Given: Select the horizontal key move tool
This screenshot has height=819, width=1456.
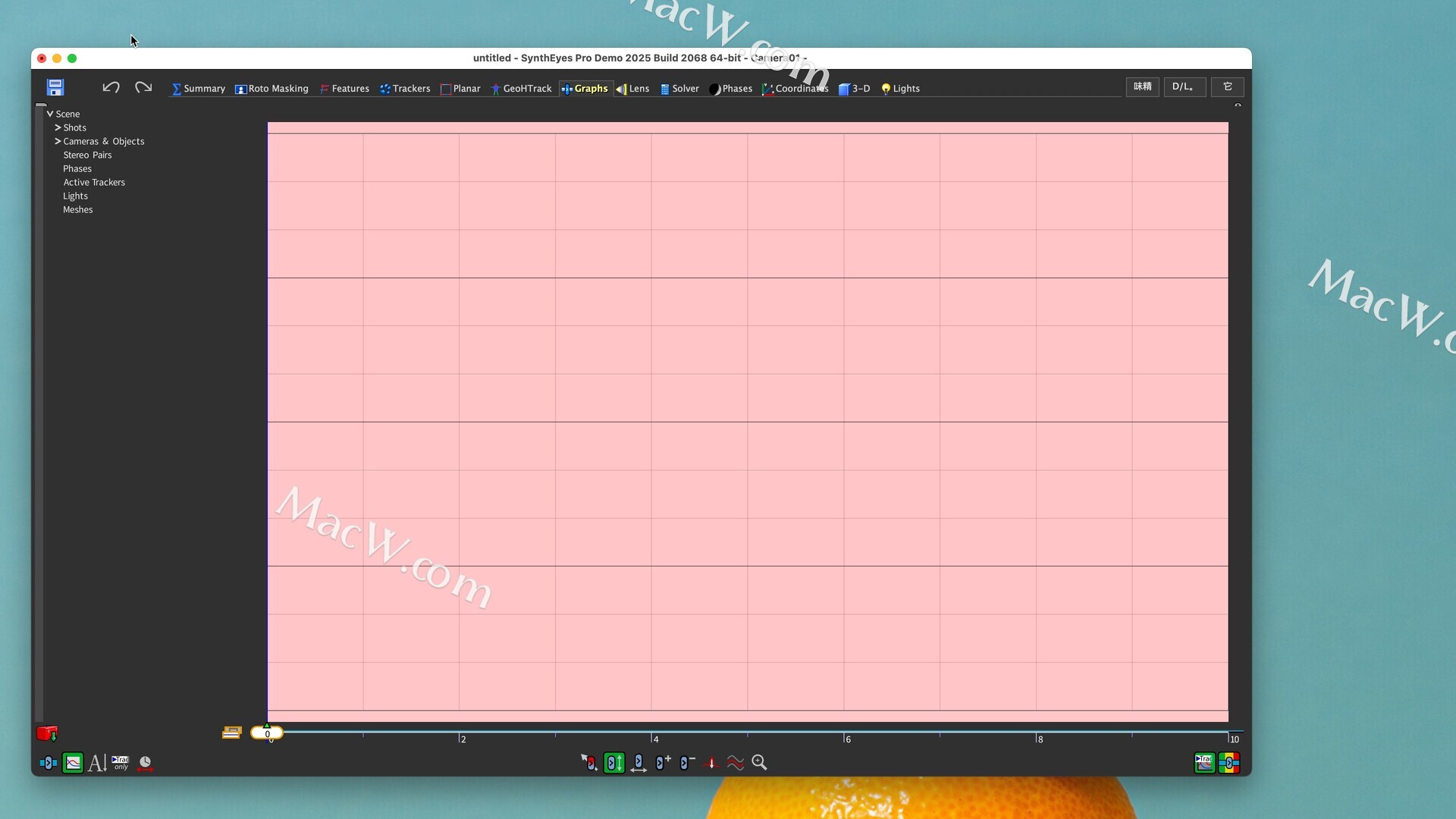Looking at the screenshot, I should tap(639, 763).
